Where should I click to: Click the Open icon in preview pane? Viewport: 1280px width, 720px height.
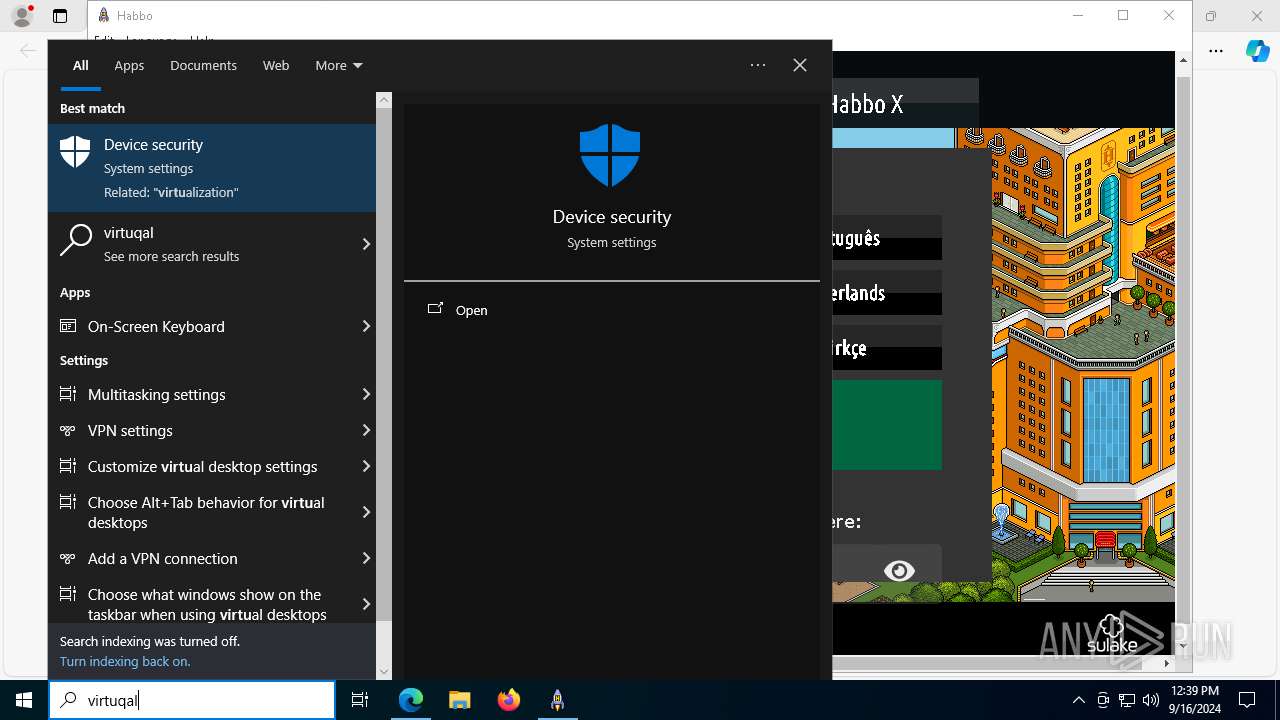click(x=435, y=309)
